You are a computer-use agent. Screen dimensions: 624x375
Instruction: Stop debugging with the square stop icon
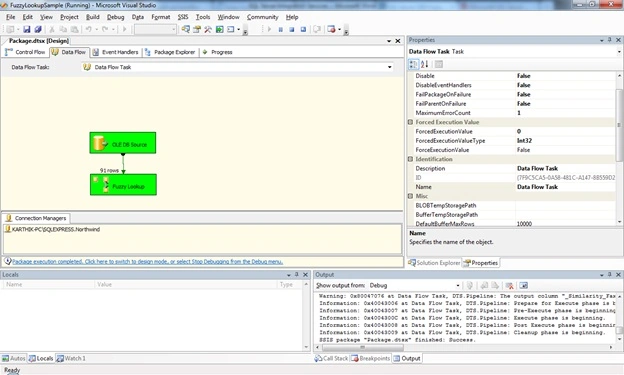(x=292, y=29)
